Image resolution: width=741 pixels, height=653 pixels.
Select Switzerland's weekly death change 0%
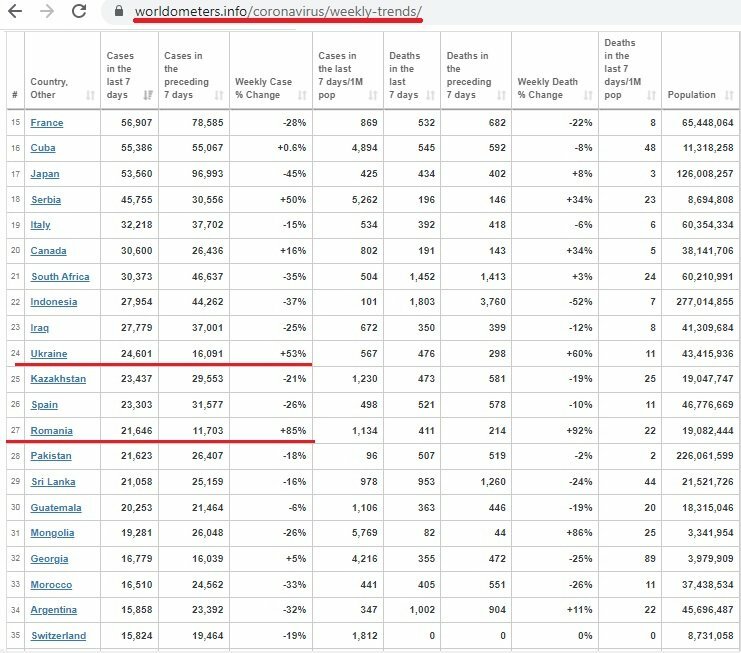tap(585, 636)
